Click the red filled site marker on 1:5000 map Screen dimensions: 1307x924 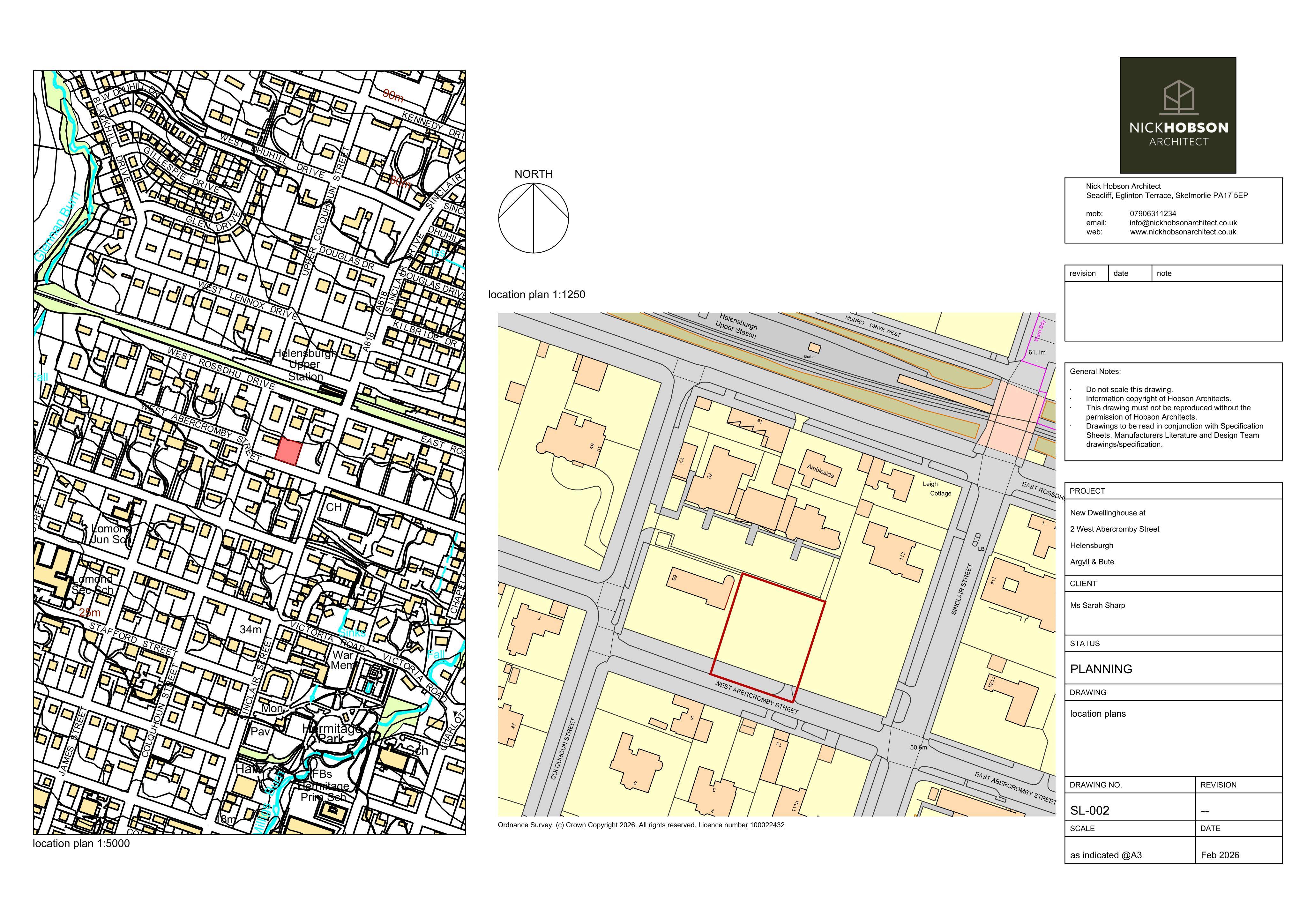pos(288,451)
